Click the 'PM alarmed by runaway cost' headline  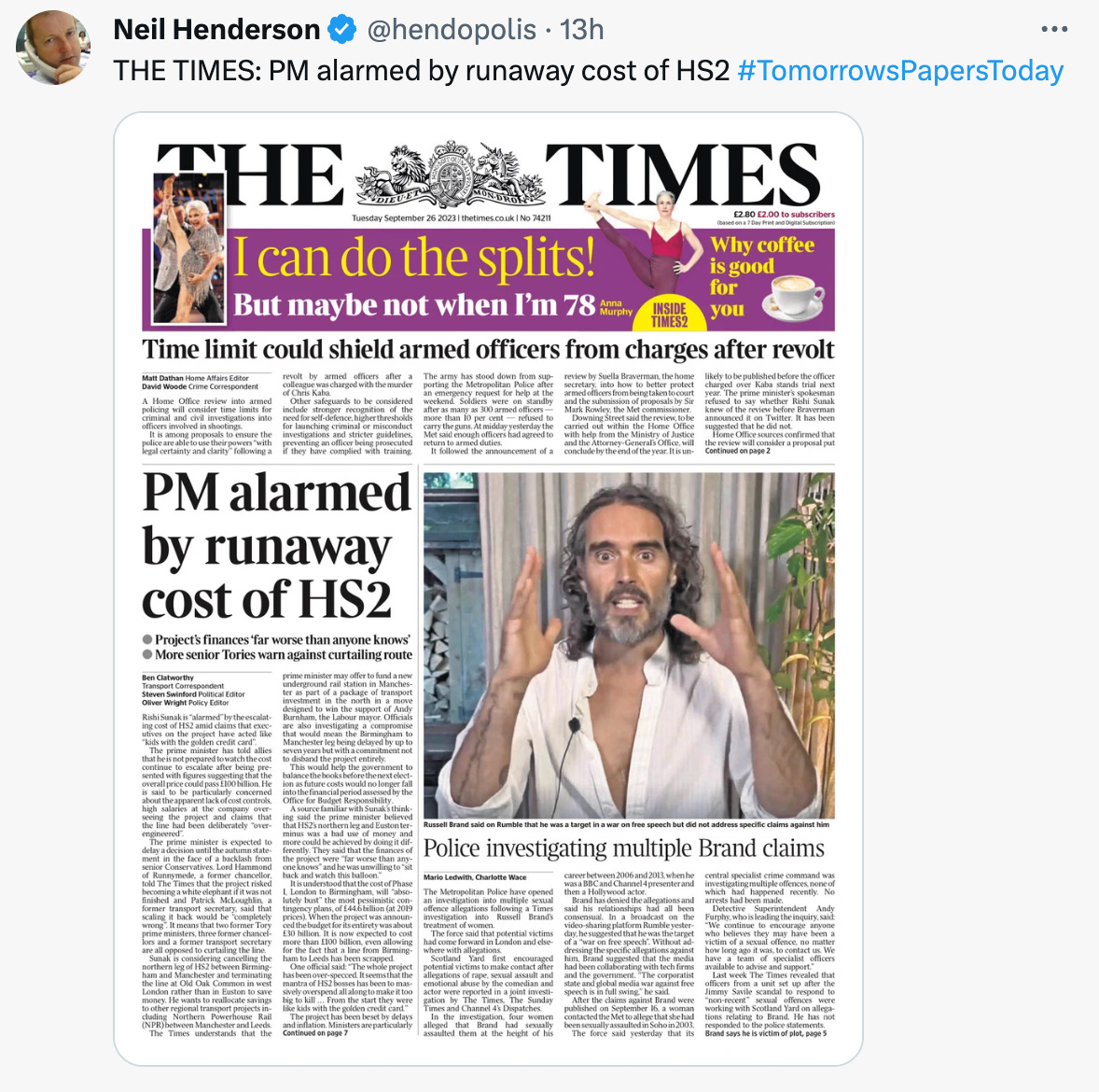[x=276, y=545]
